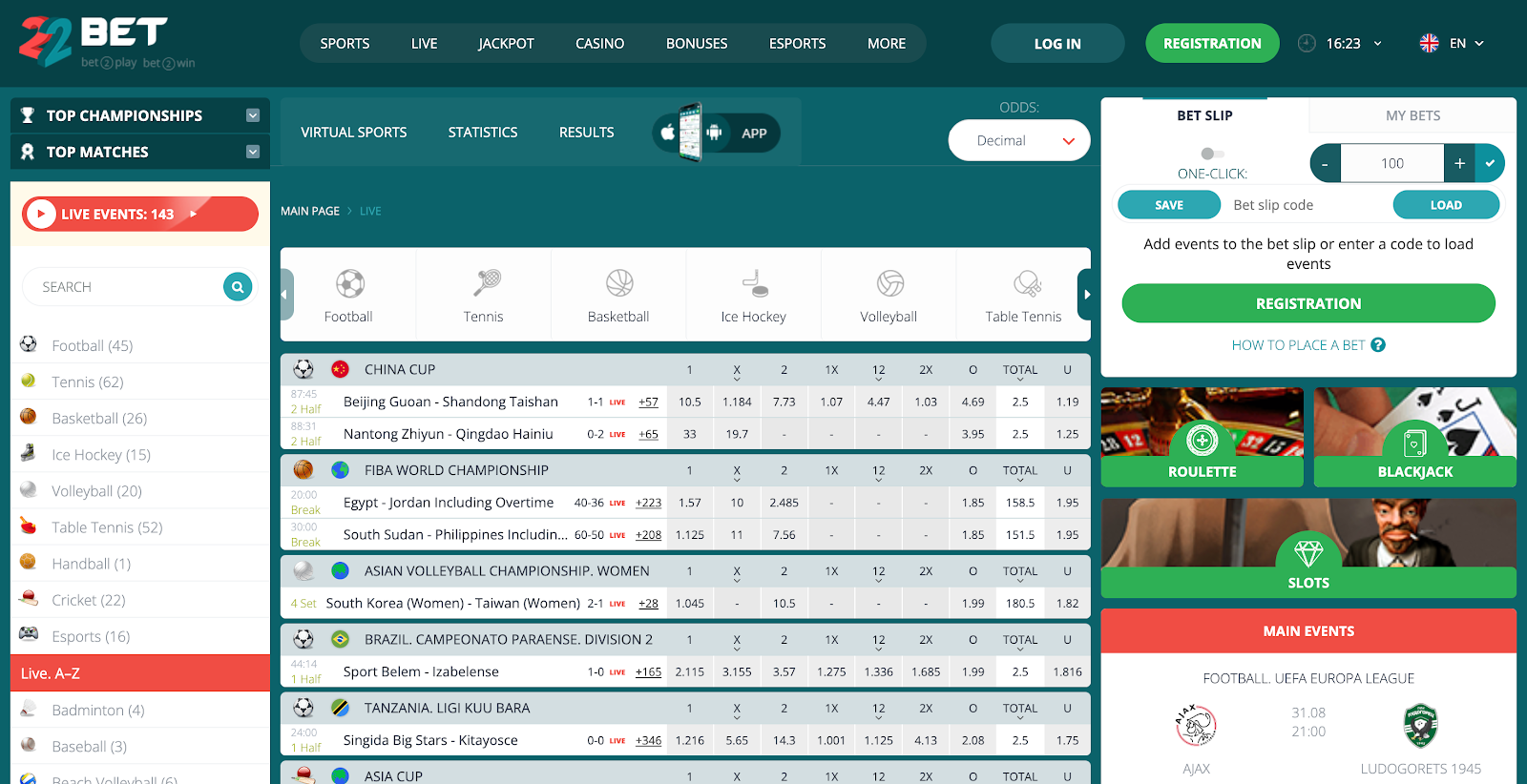Toggle the One-Click betting switch
The height and width of the screenshot is (784, 1527).
click(x=1212, y=154)
